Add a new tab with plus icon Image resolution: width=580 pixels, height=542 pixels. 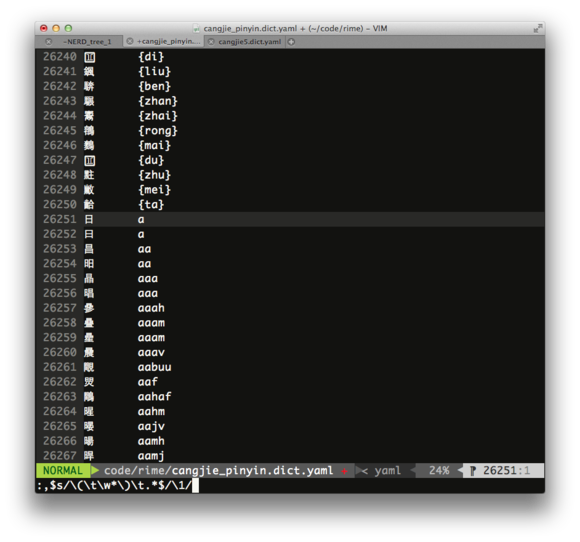coord(291,42)
